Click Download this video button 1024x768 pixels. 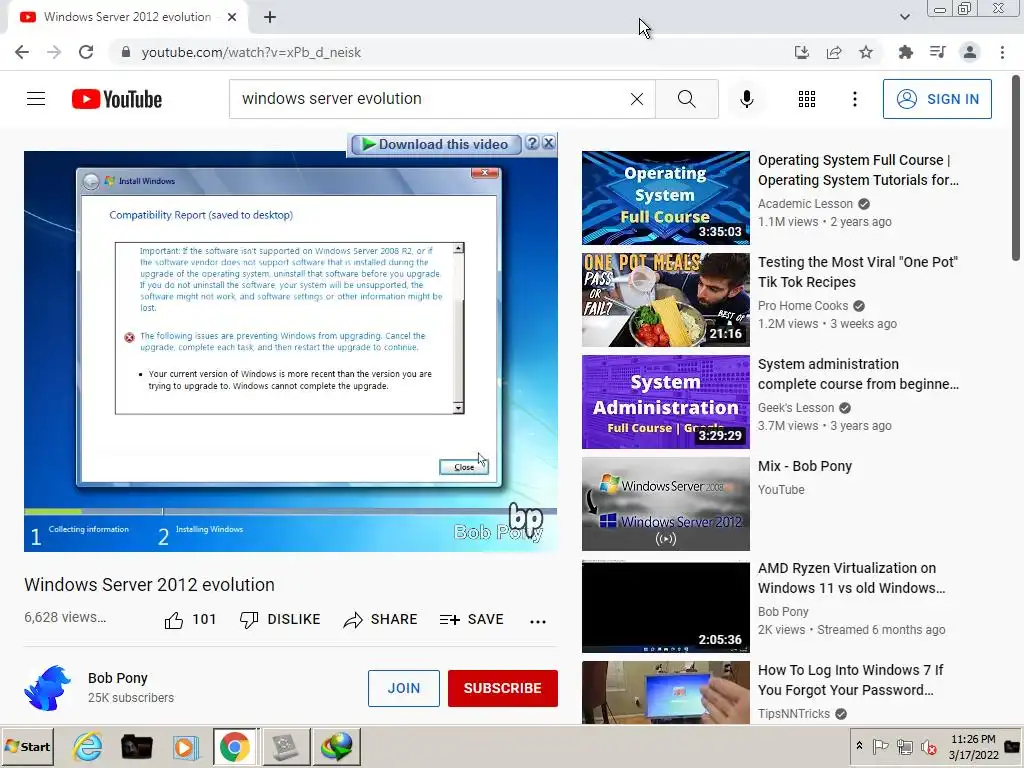(x=436, y=144)
